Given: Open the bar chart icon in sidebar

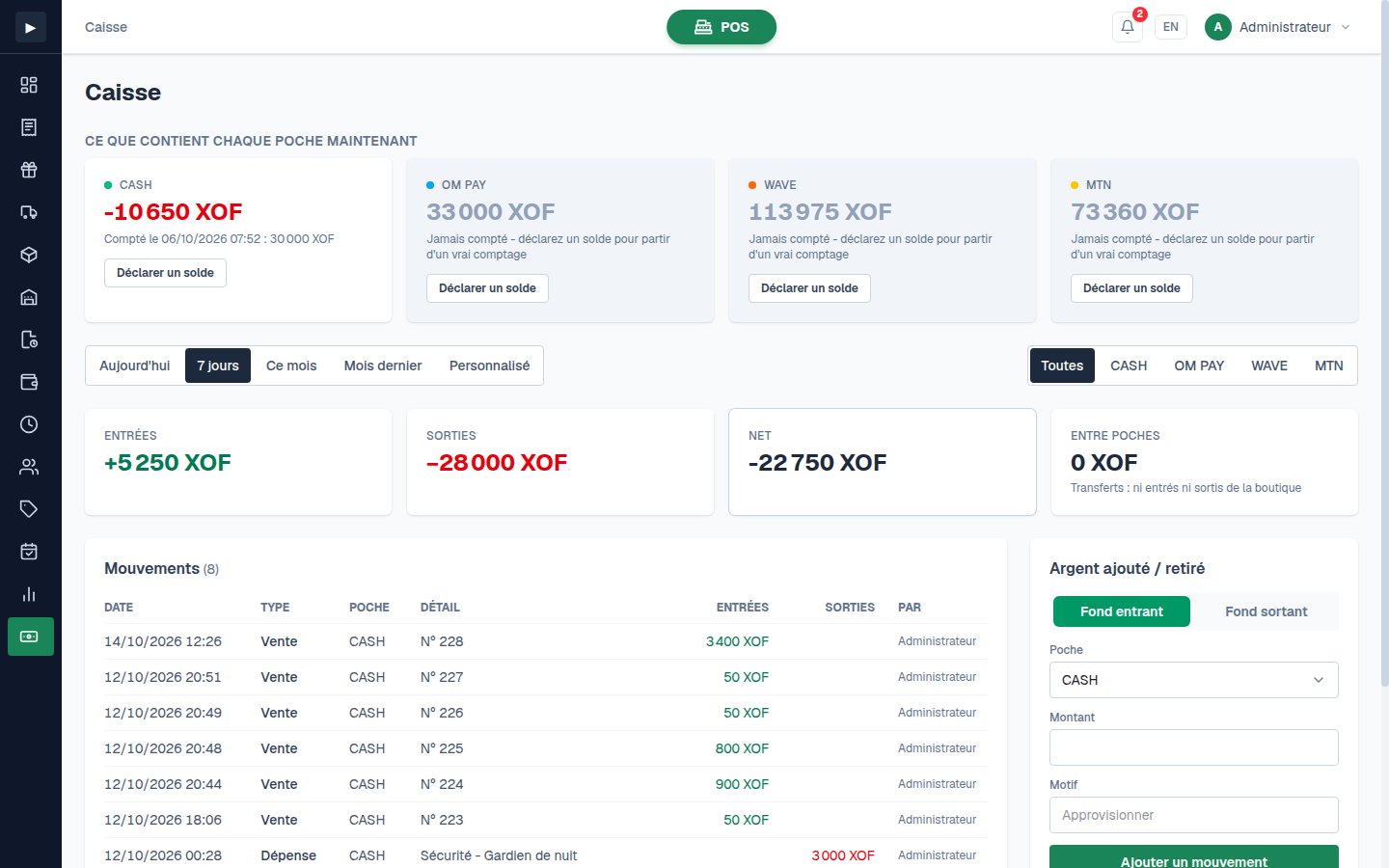Looking at the screenshot, I should pos(29,594).
